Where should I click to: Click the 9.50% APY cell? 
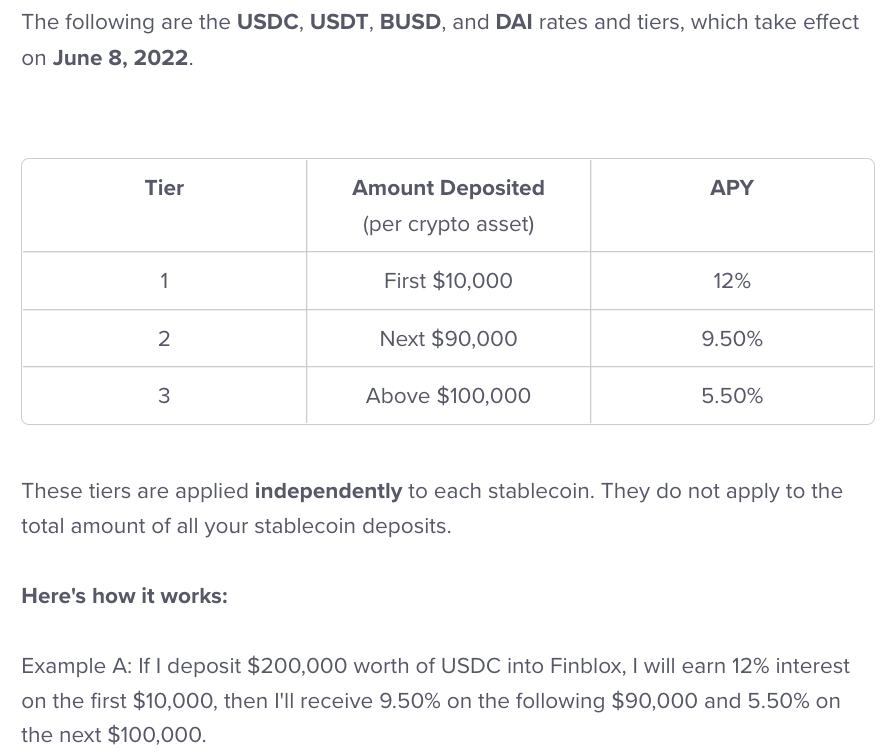pos(732,338)
